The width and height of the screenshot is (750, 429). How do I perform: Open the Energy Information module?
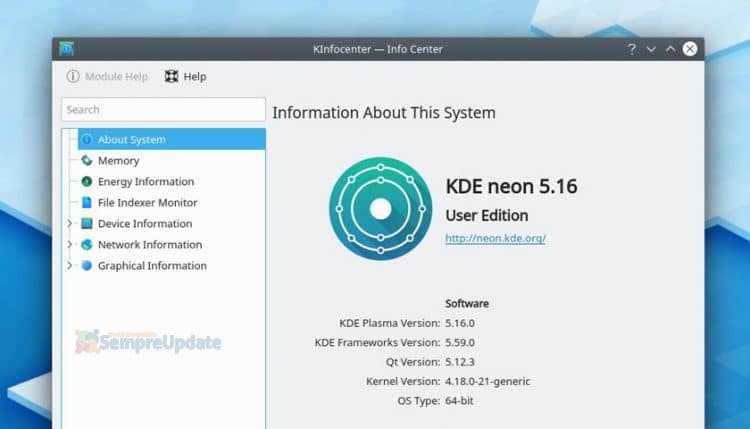point(146,182)
